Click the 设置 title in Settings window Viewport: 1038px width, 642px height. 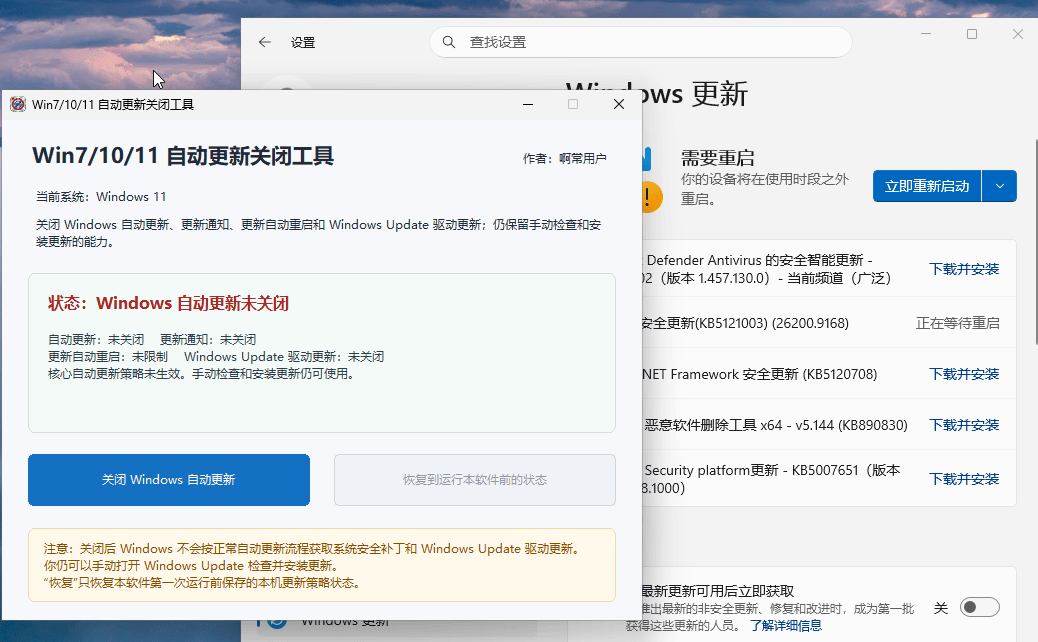(303, 42)
